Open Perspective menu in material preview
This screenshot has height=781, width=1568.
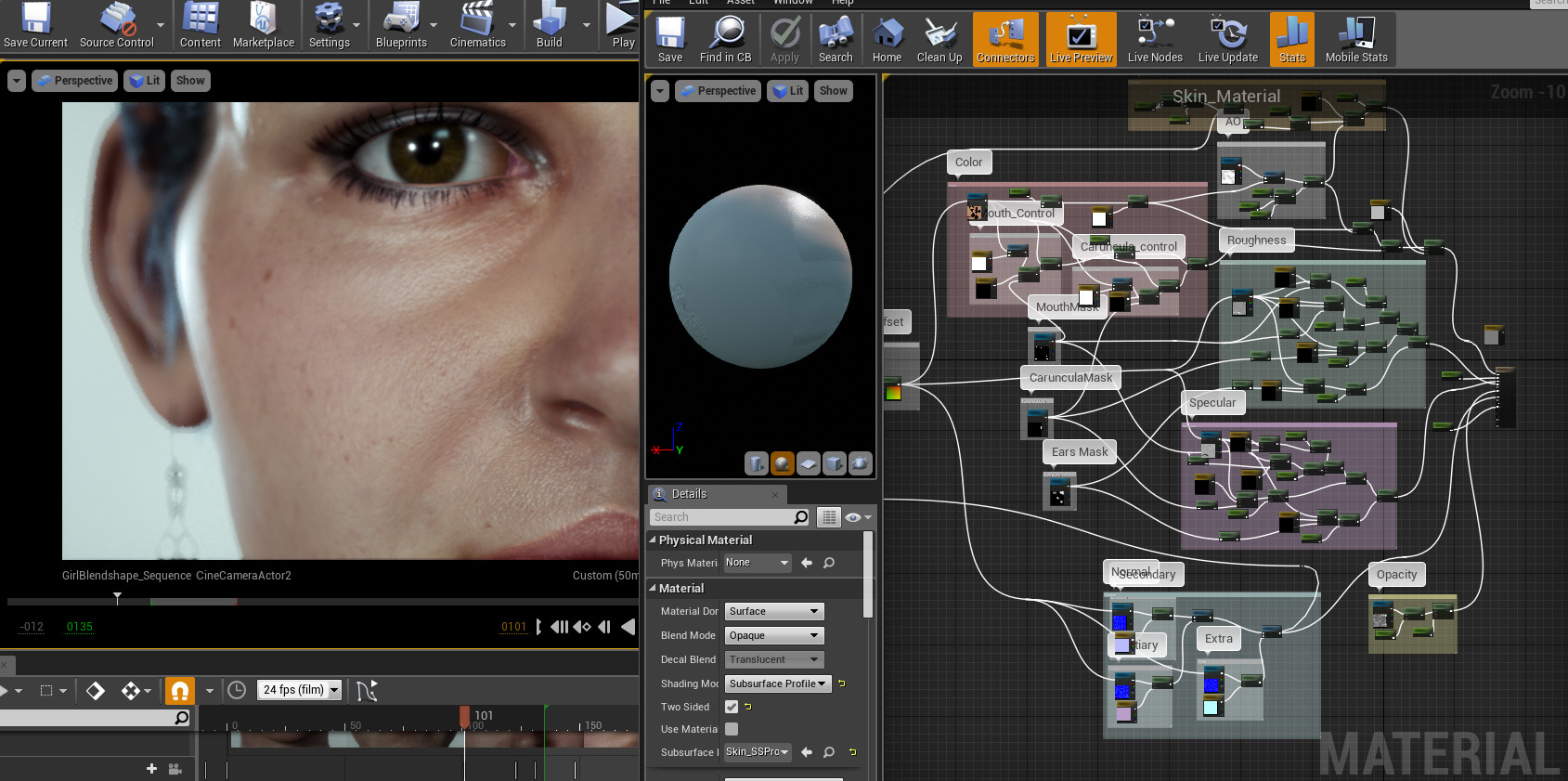coord(718,91)
